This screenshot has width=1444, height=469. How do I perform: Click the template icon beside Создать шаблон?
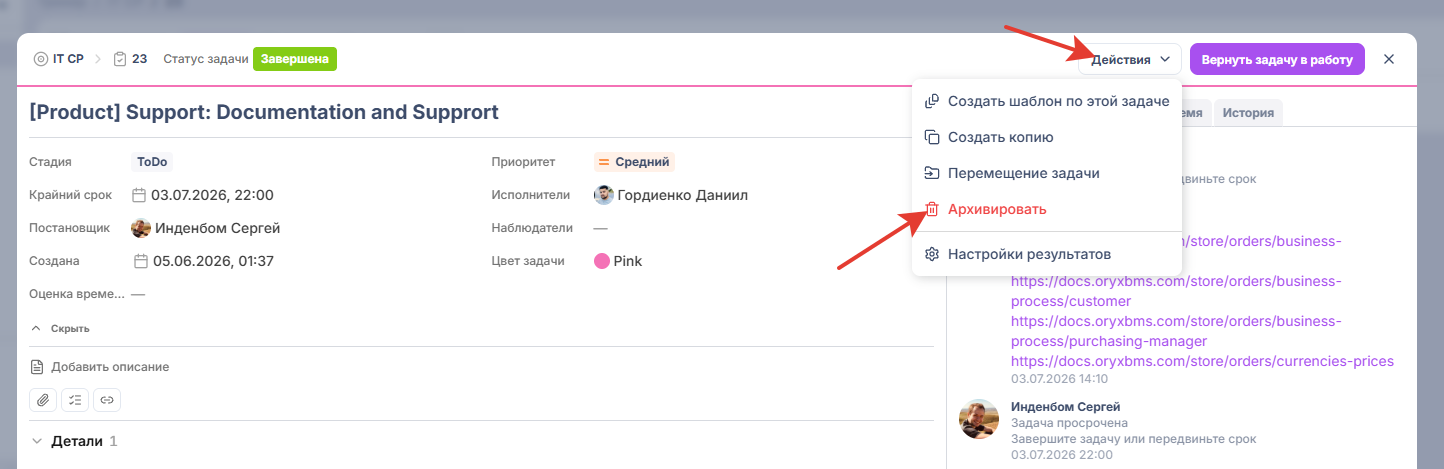pos(932,101)
